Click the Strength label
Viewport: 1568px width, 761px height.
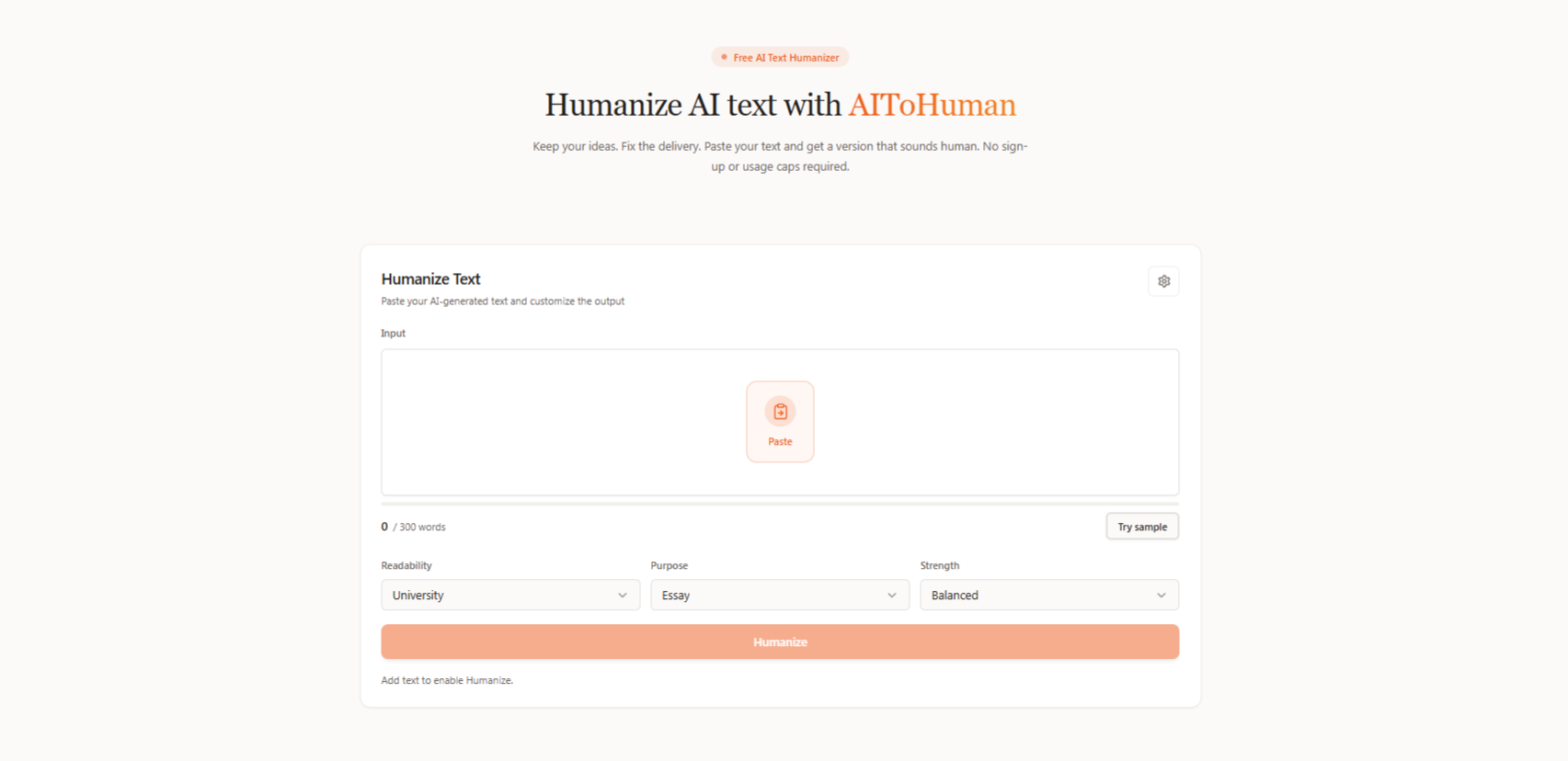tap(940, 565)
